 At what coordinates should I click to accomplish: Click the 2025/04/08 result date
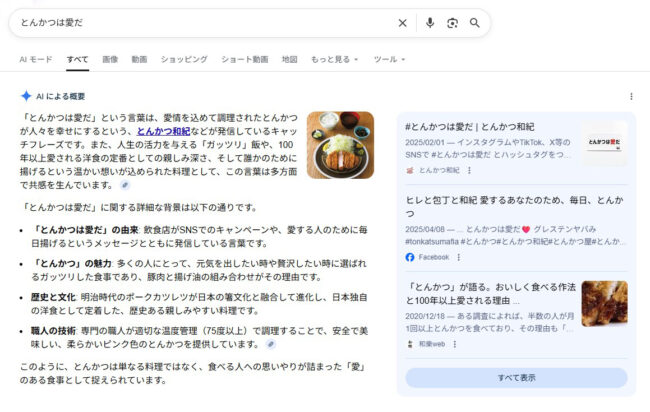pyautogui.click(x=424, y=229)
